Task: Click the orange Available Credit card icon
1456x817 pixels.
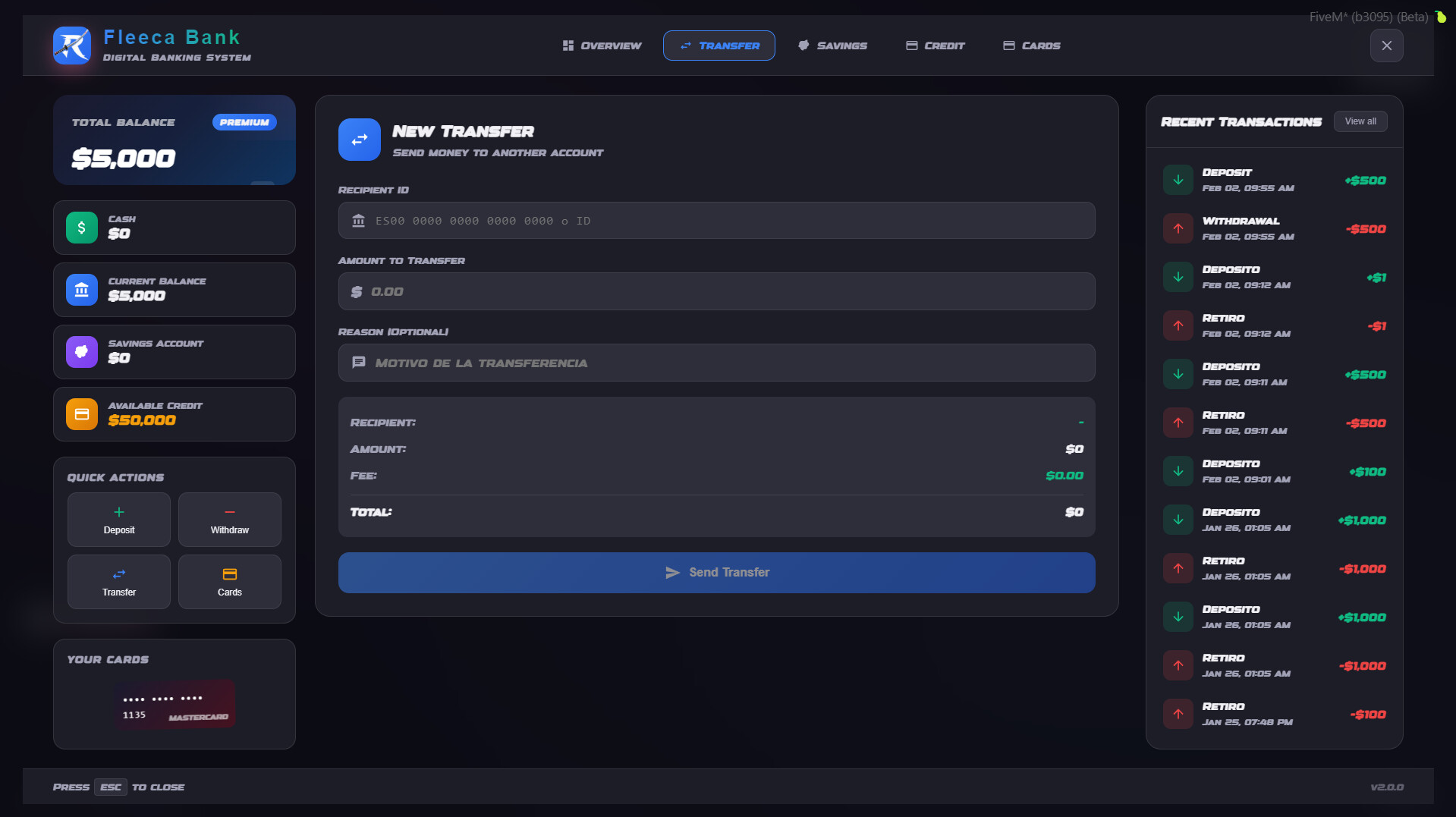Action: [82, 414]
